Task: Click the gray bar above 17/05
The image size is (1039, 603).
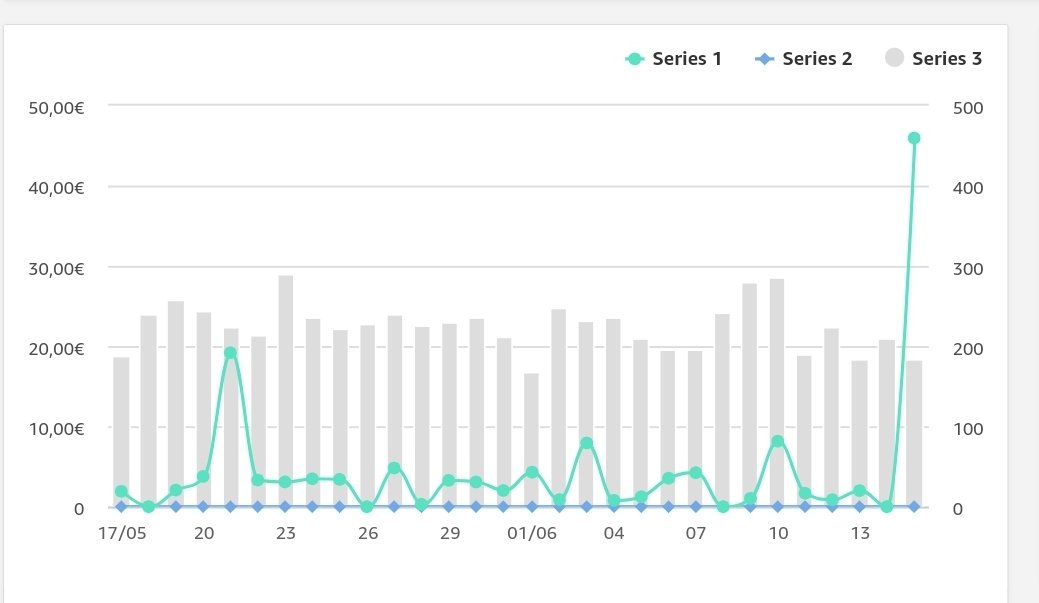Action: (x=121, y=432)
